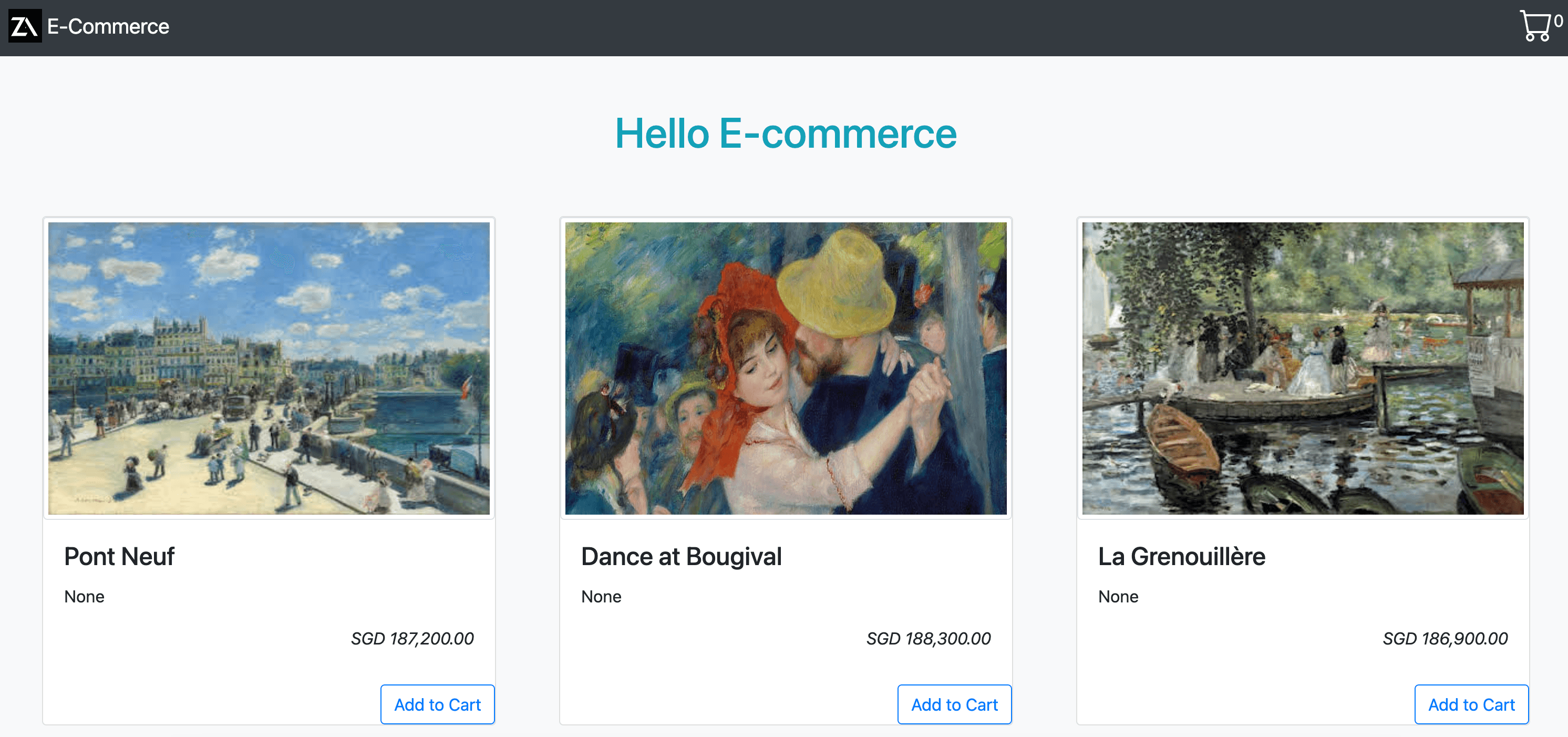Click the SGD 188,300.00 price
Image resolution: width=1568 pixels, height=737 pixels.
tap(929, 638)
